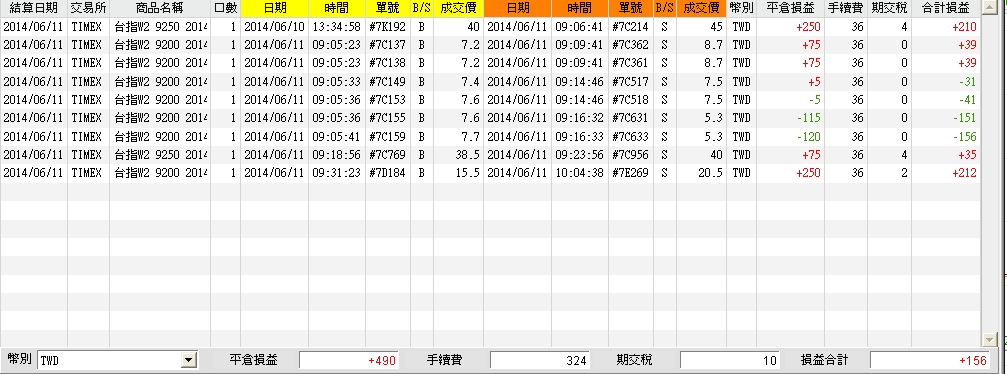This screenshot has width=1007, height=374.
Task: Click the 合計損益 column header
Action: [945, 8]
